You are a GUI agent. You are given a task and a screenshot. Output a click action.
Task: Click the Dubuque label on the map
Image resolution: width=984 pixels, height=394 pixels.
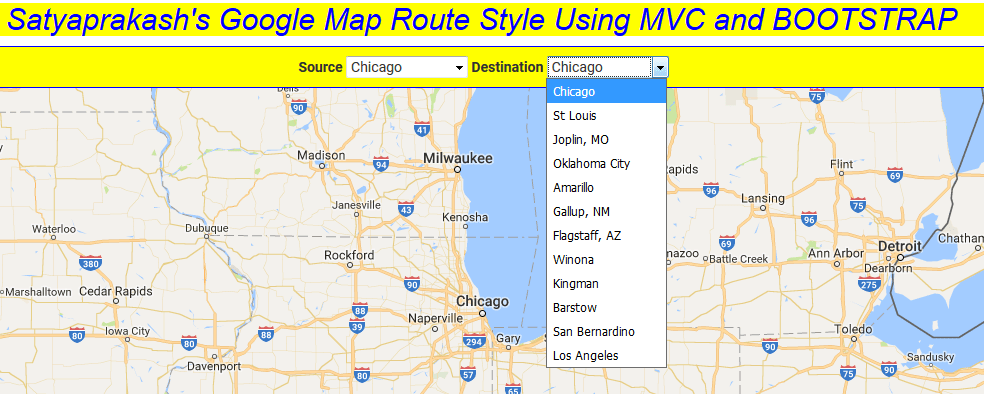coord(206,228)
